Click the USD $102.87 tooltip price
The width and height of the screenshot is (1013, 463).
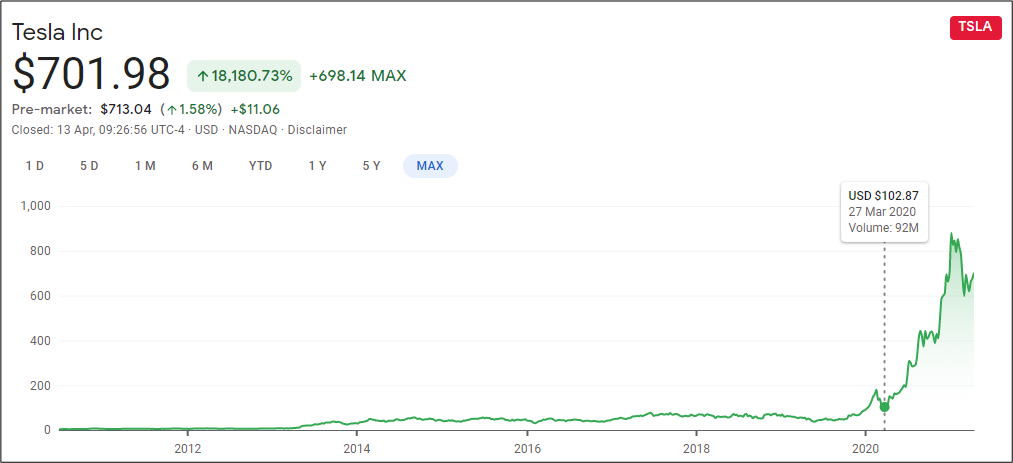click(884, 196)
